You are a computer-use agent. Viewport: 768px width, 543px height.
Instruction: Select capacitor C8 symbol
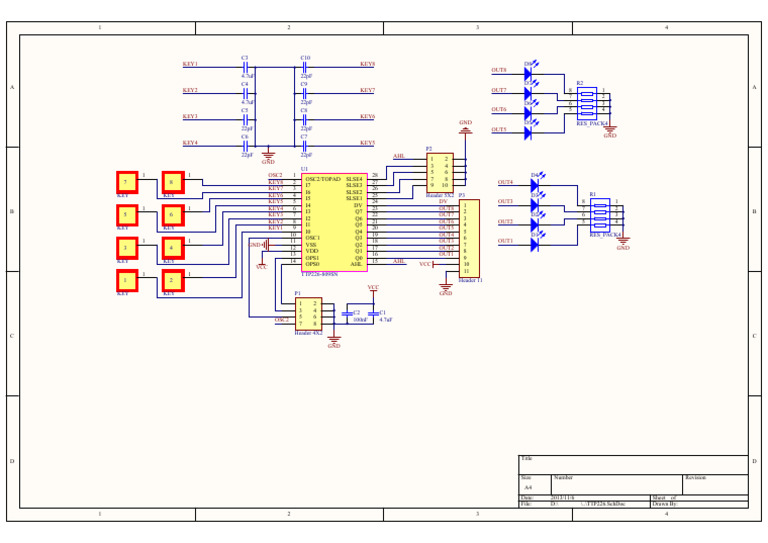tap(305, 120)
